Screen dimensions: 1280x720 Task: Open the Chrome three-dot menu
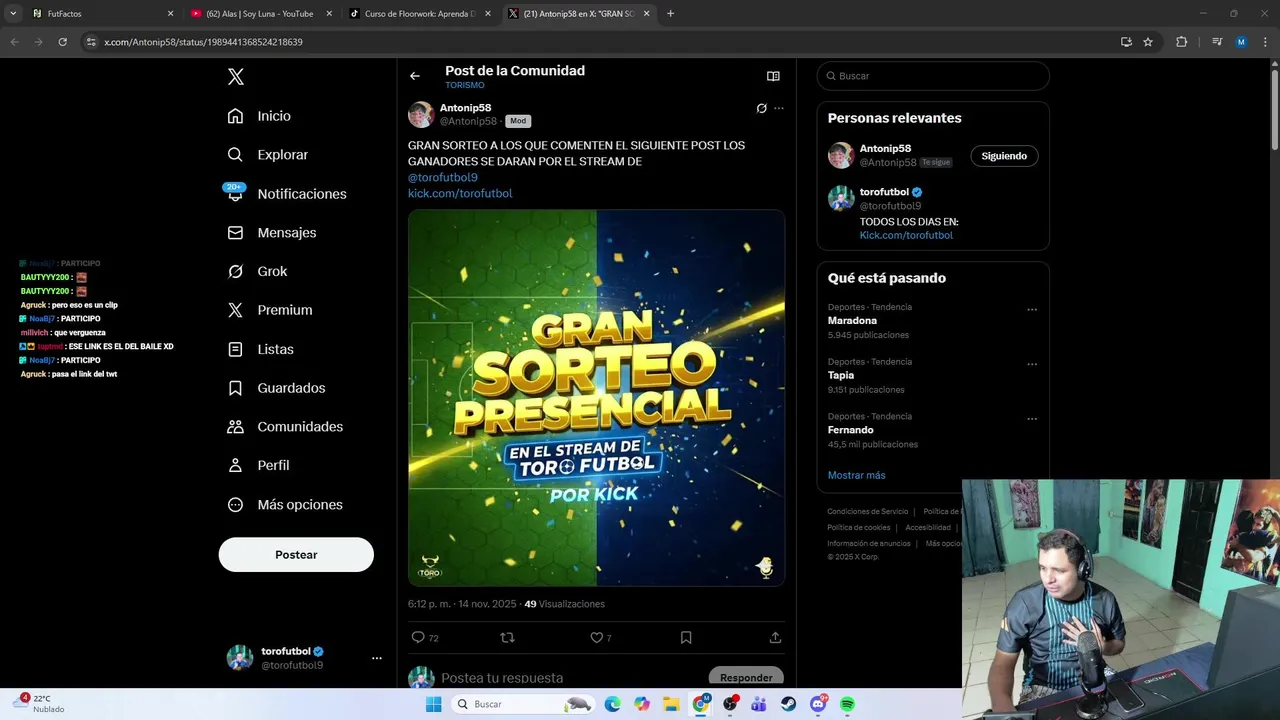pos(1264,42)
